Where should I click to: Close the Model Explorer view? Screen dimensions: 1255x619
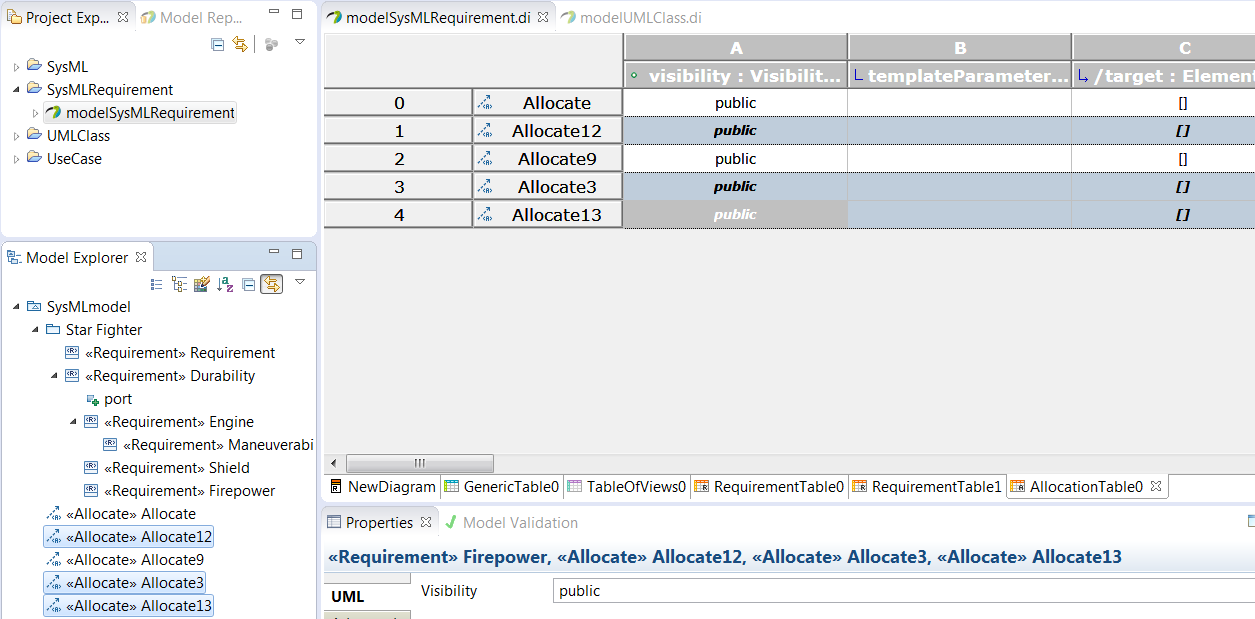[x=141, y=257]
